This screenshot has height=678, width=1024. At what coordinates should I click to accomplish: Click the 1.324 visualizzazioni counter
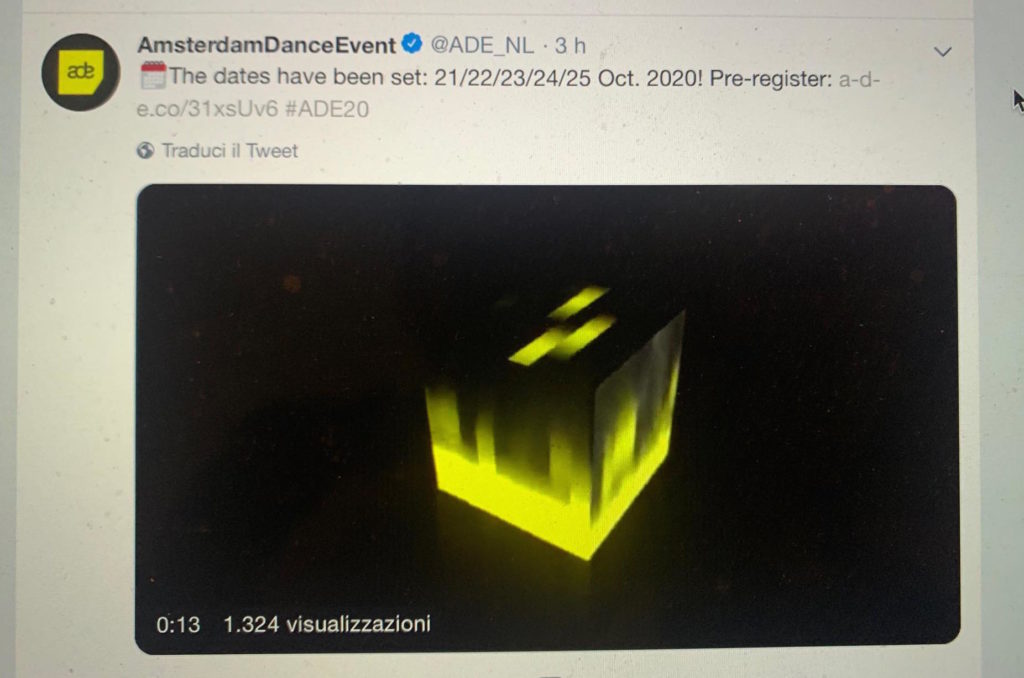[327, 624]
